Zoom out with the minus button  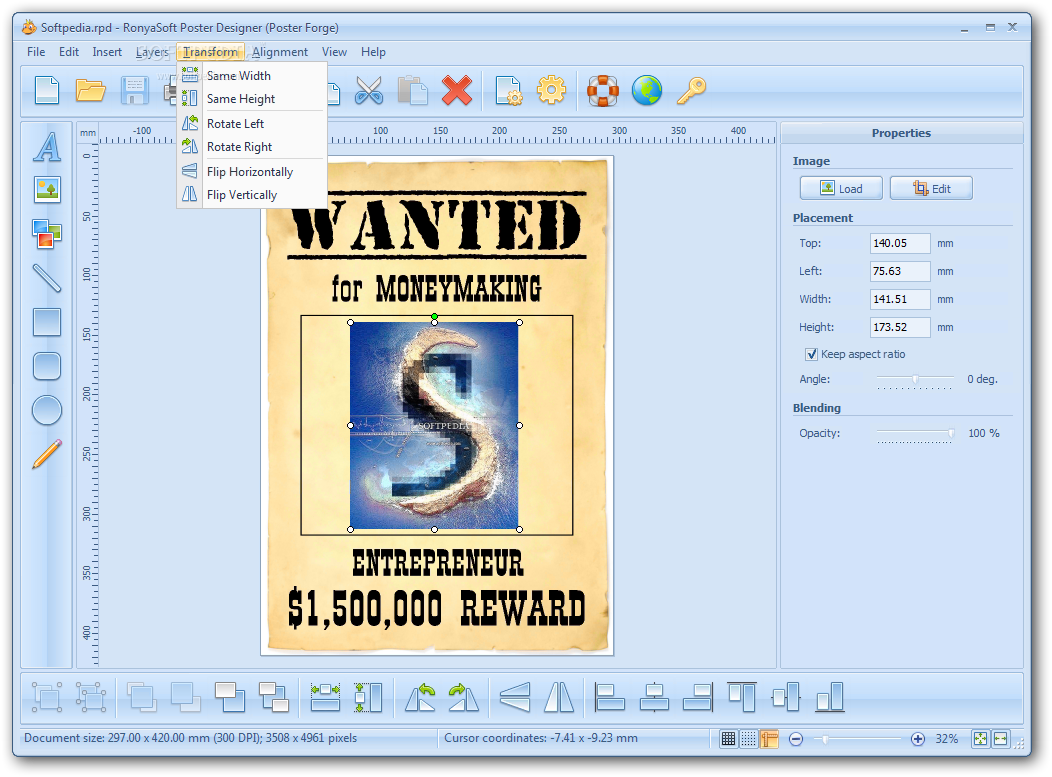coord(796,739)
